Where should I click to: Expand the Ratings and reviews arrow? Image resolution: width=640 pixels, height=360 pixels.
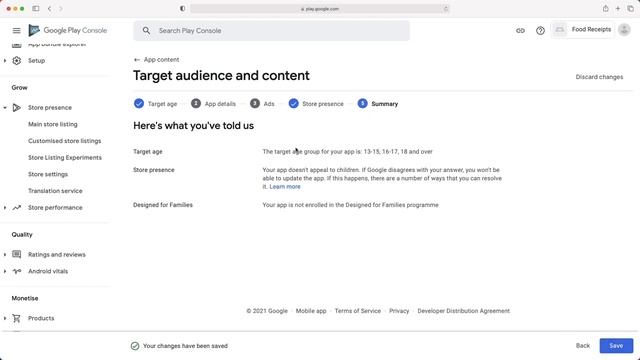tap(5, 255)
